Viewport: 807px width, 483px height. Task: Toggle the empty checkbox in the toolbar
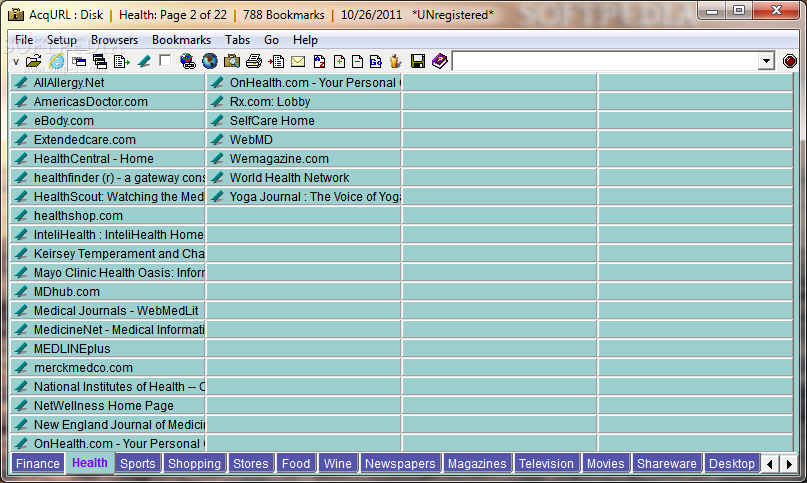[x=165, y=61]
